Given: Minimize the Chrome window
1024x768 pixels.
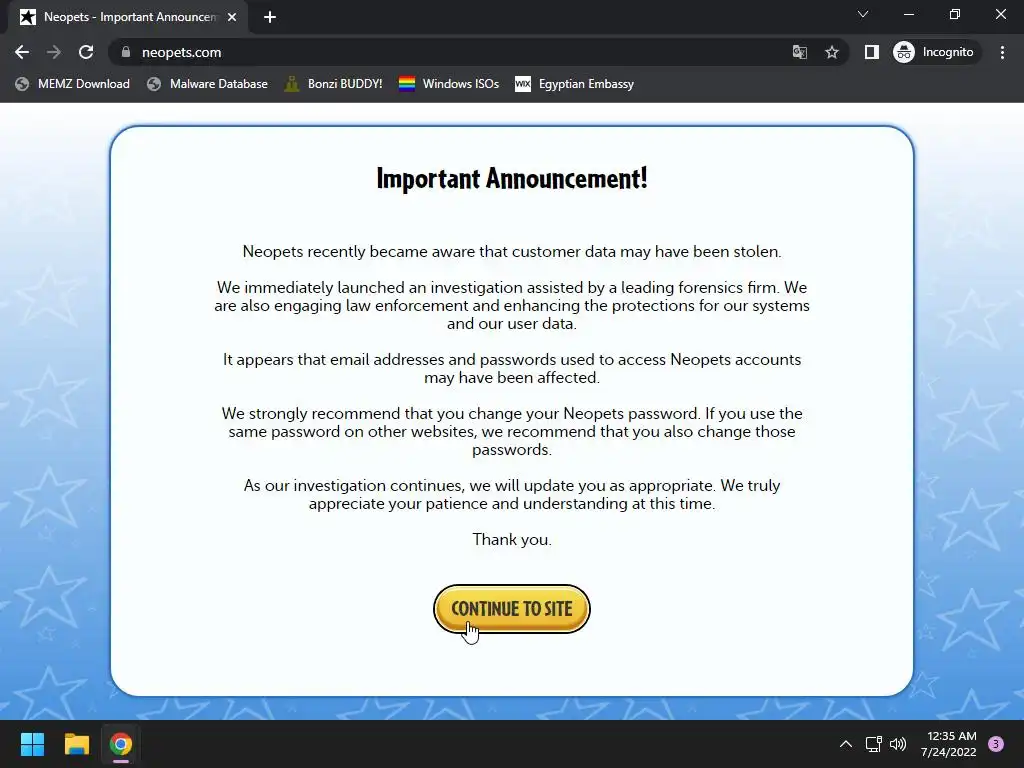Looking at the screenshot, I should (x=908, y=14).
